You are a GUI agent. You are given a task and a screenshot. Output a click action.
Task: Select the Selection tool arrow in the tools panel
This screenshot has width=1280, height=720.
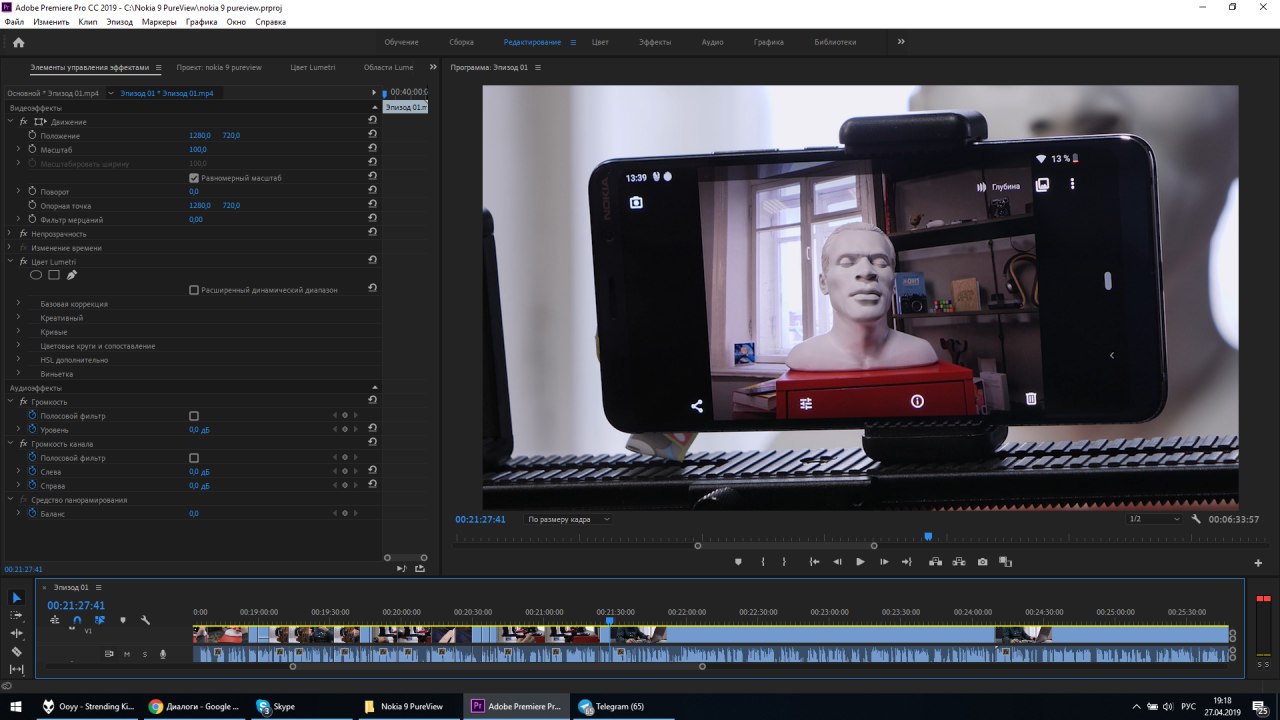point(16,598)
